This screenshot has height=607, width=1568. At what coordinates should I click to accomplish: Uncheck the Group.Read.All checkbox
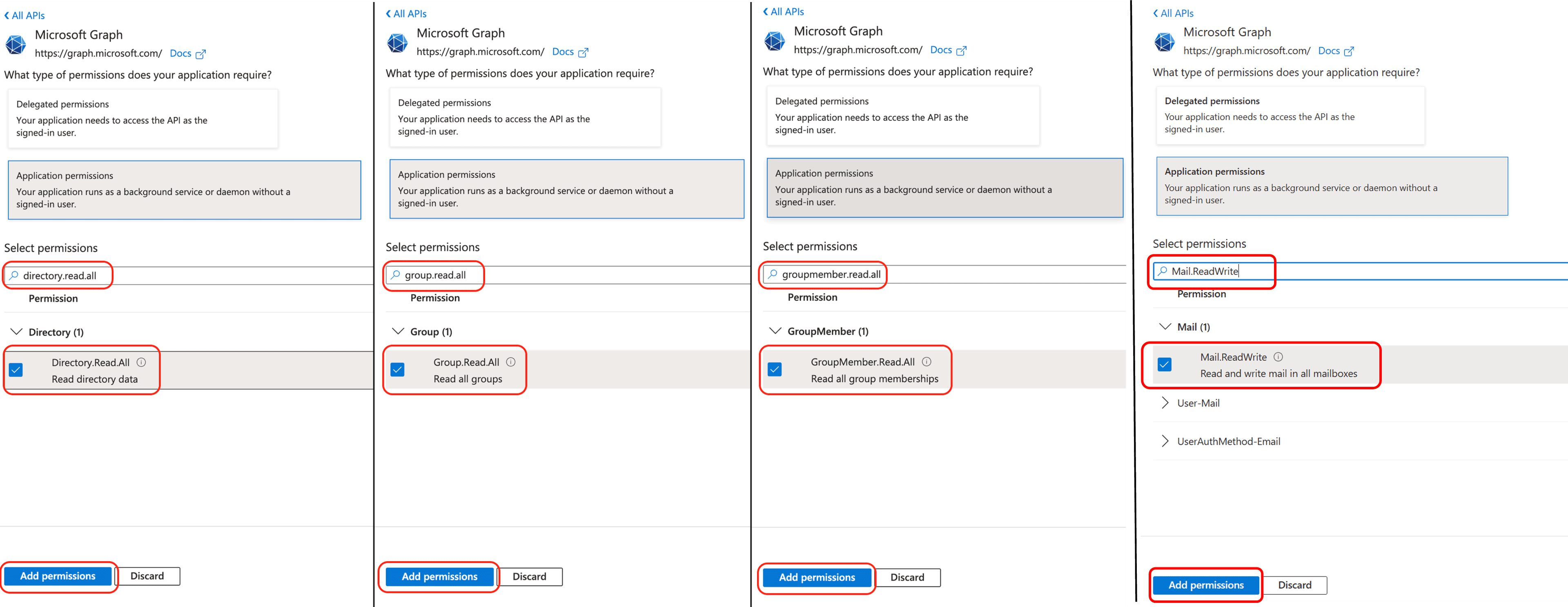[x=397, y=370]
